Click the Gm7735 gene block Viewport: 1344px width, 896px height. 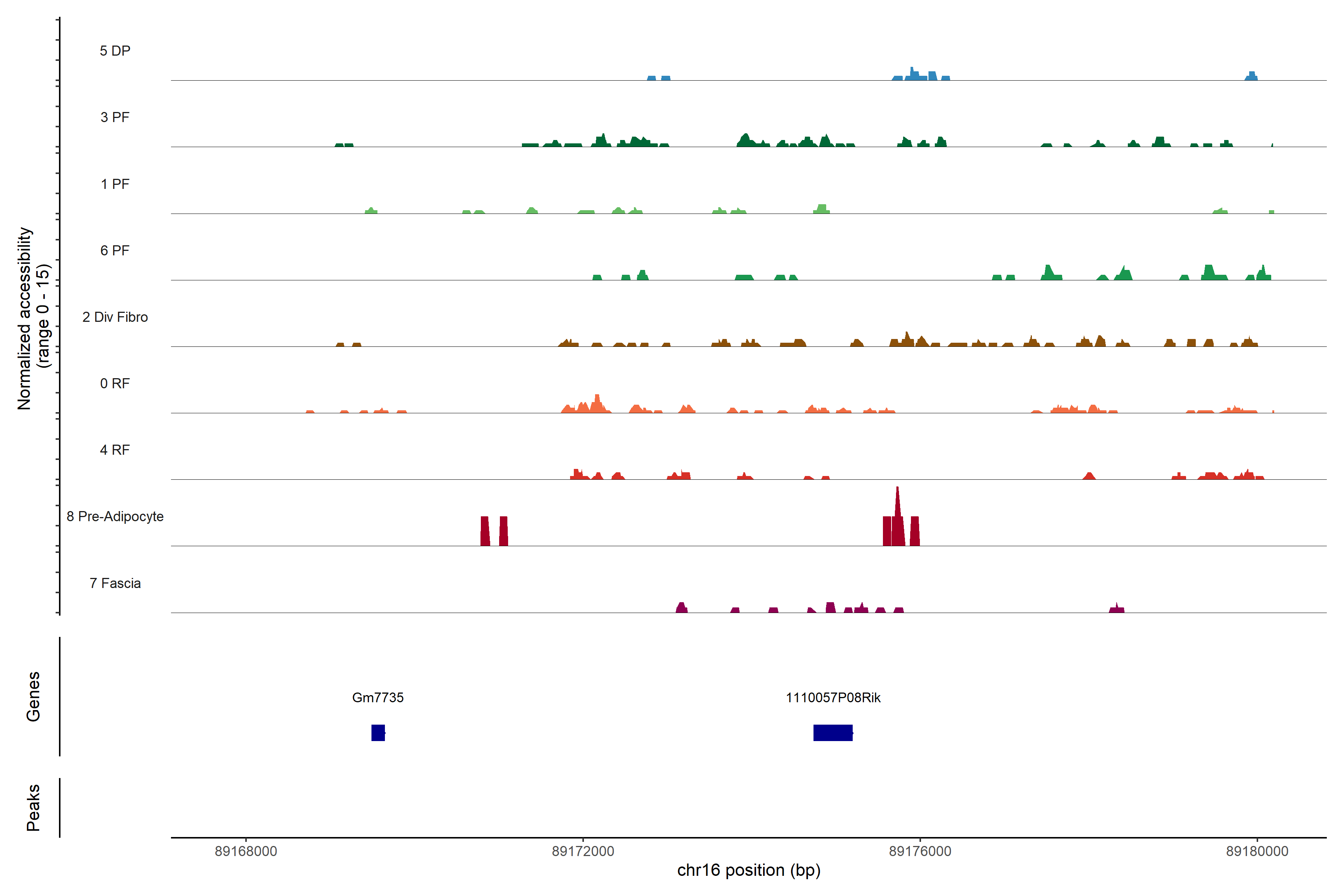pos(378,732)
